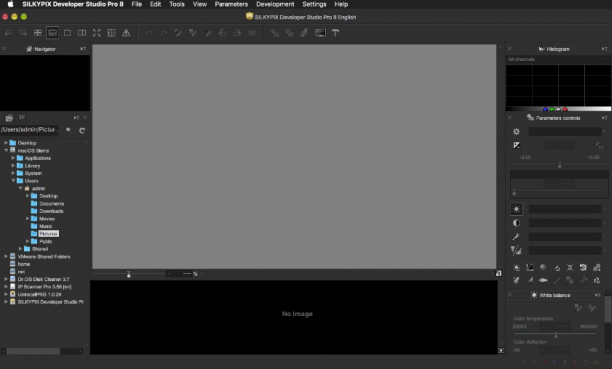Click the monitor display icon in toolbar
The width and height of the screenshot is (612, 369).
tap(320, 33)
